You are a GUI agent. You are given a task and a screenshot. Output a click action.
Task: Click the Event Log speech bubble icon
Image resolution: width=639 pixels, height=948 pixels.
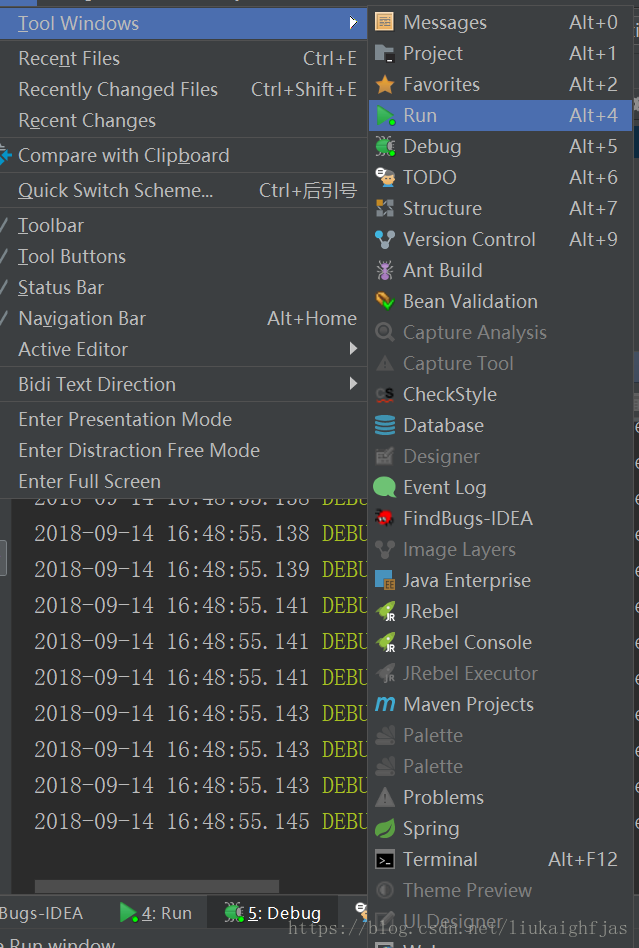pyautogui.click(x=384, y=487)
